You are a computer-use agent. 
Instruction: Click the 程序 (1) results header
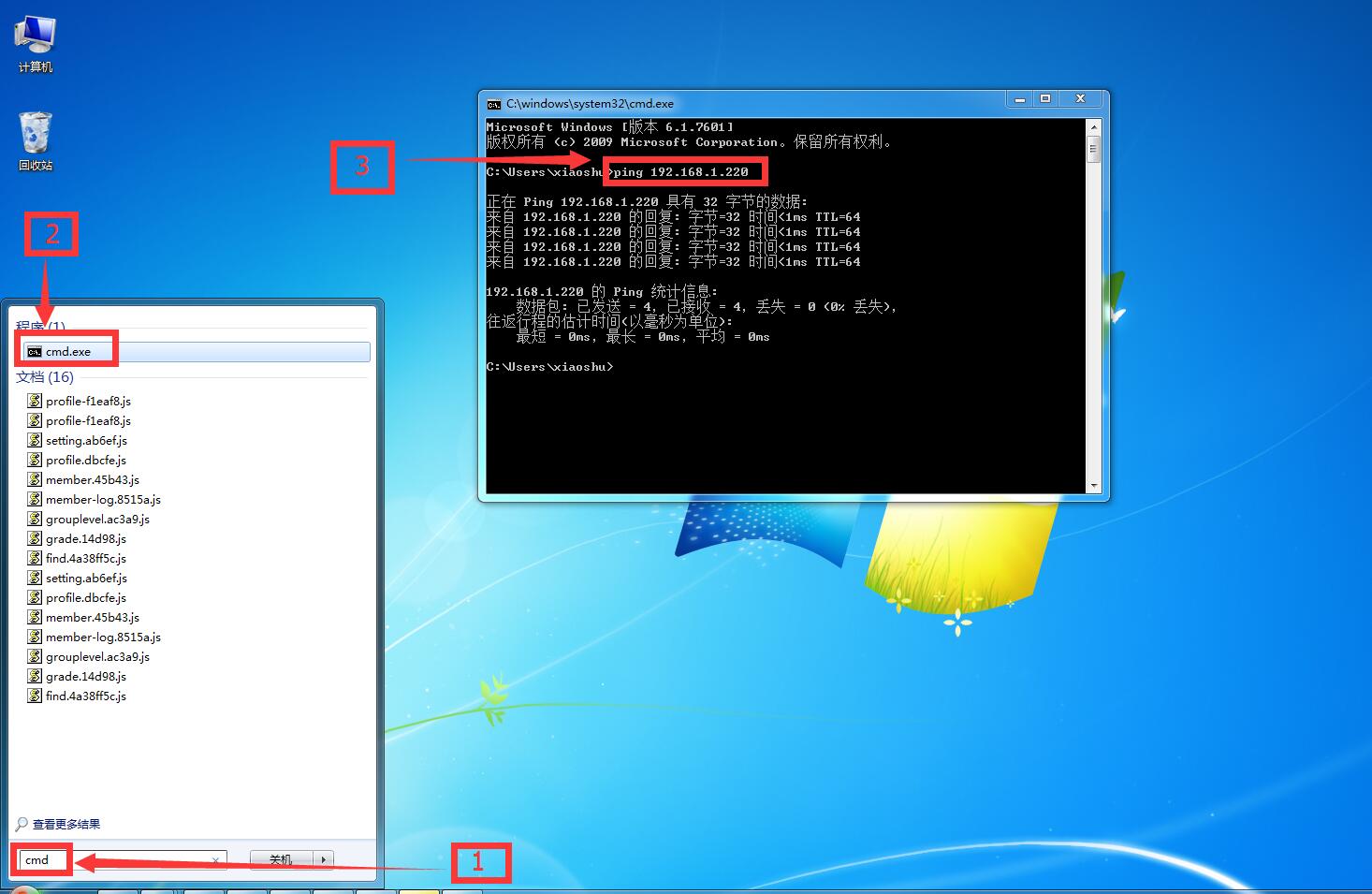(40, 327)
